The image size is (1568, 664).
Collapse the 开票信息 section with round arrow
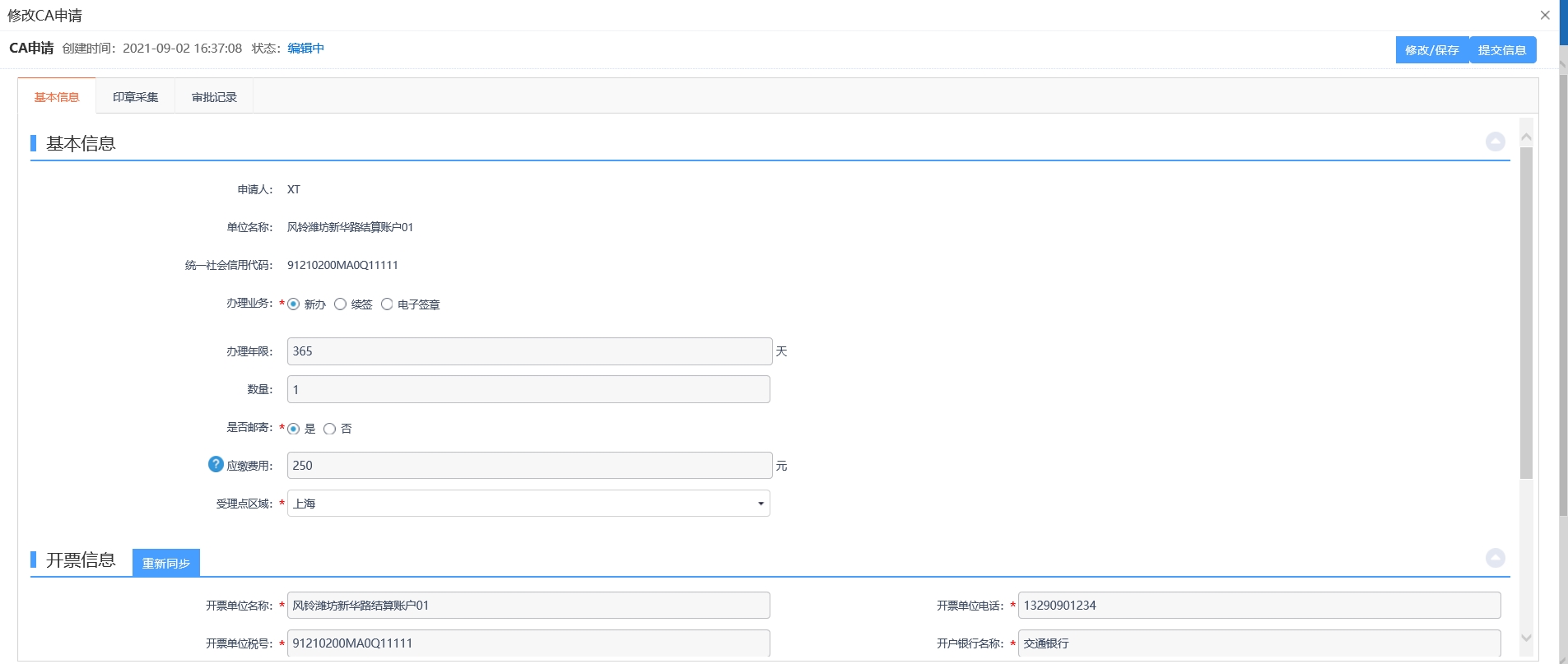(1495, 558)
